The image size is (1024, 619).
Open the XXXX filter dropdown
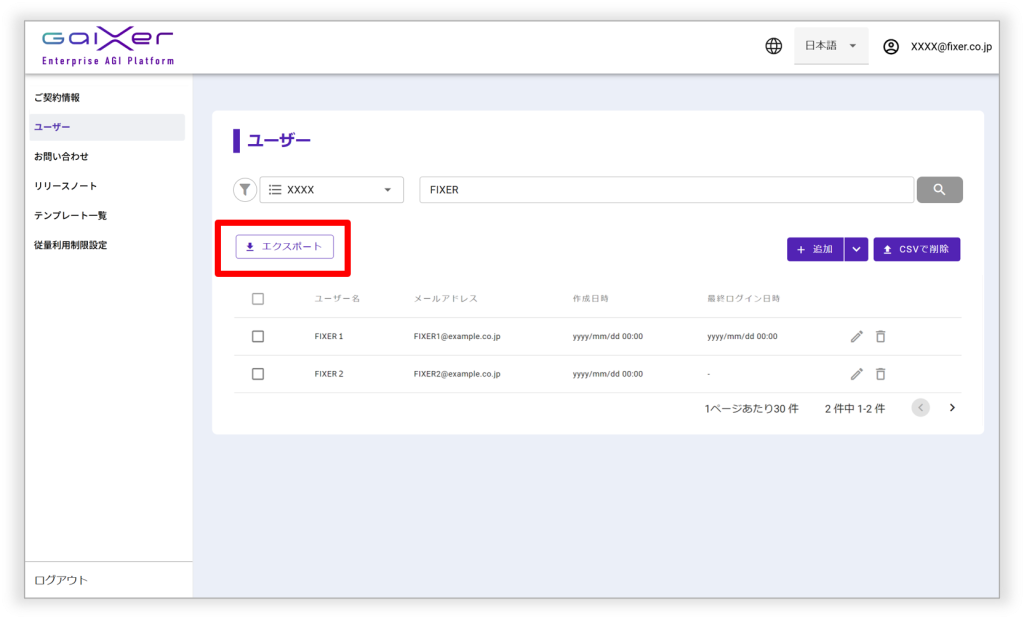[331, 190]
